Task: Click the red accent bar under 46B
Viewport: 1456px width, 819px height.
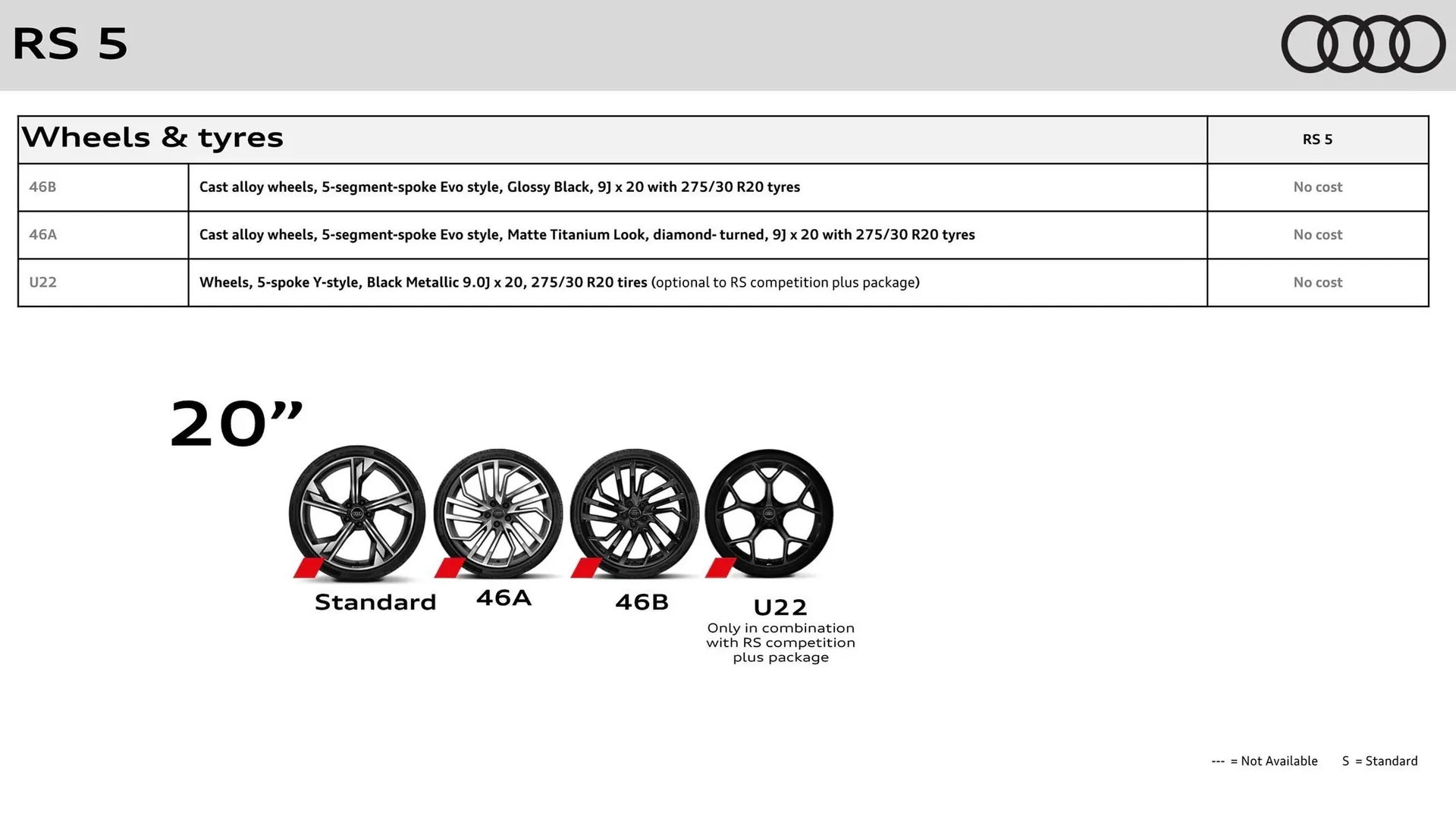Action: click(588, 567)
